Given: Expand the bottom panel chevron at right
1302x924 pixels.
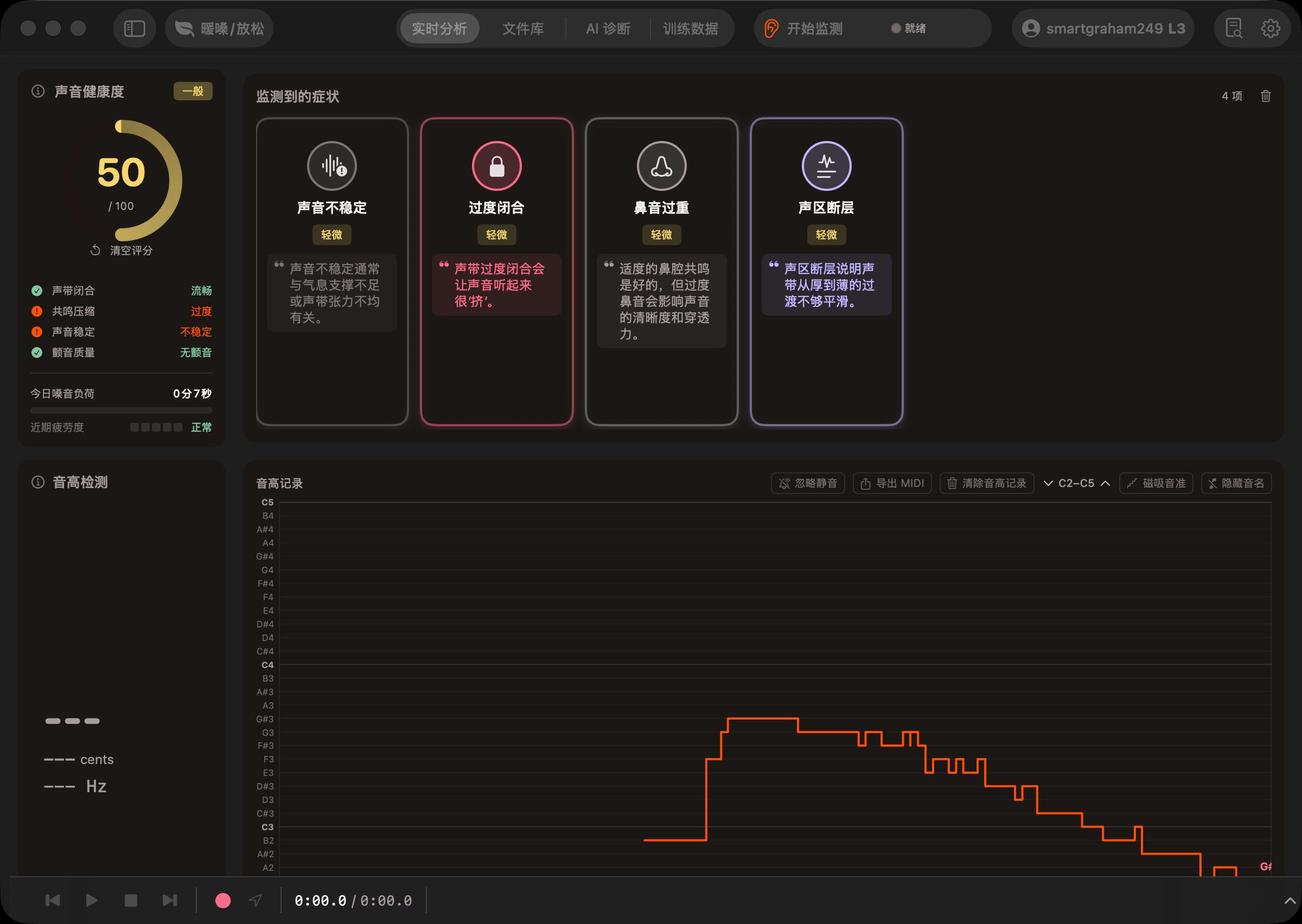Looking at the screenshot, I should [x=1290, y=900].
